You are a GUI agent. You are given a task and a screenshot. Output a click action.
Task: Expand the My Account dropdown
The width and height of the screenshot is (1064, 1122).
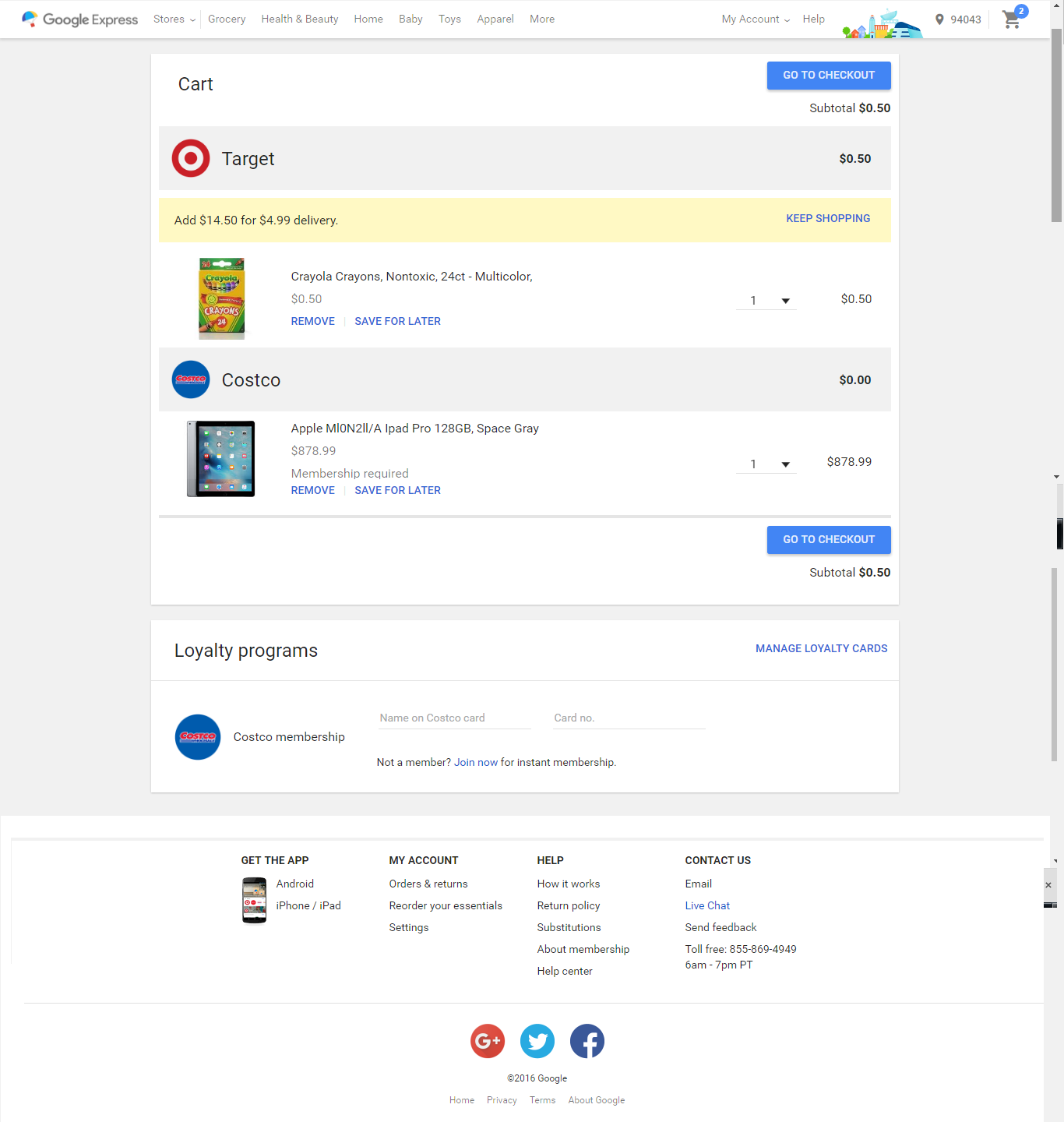coord(756,19)
